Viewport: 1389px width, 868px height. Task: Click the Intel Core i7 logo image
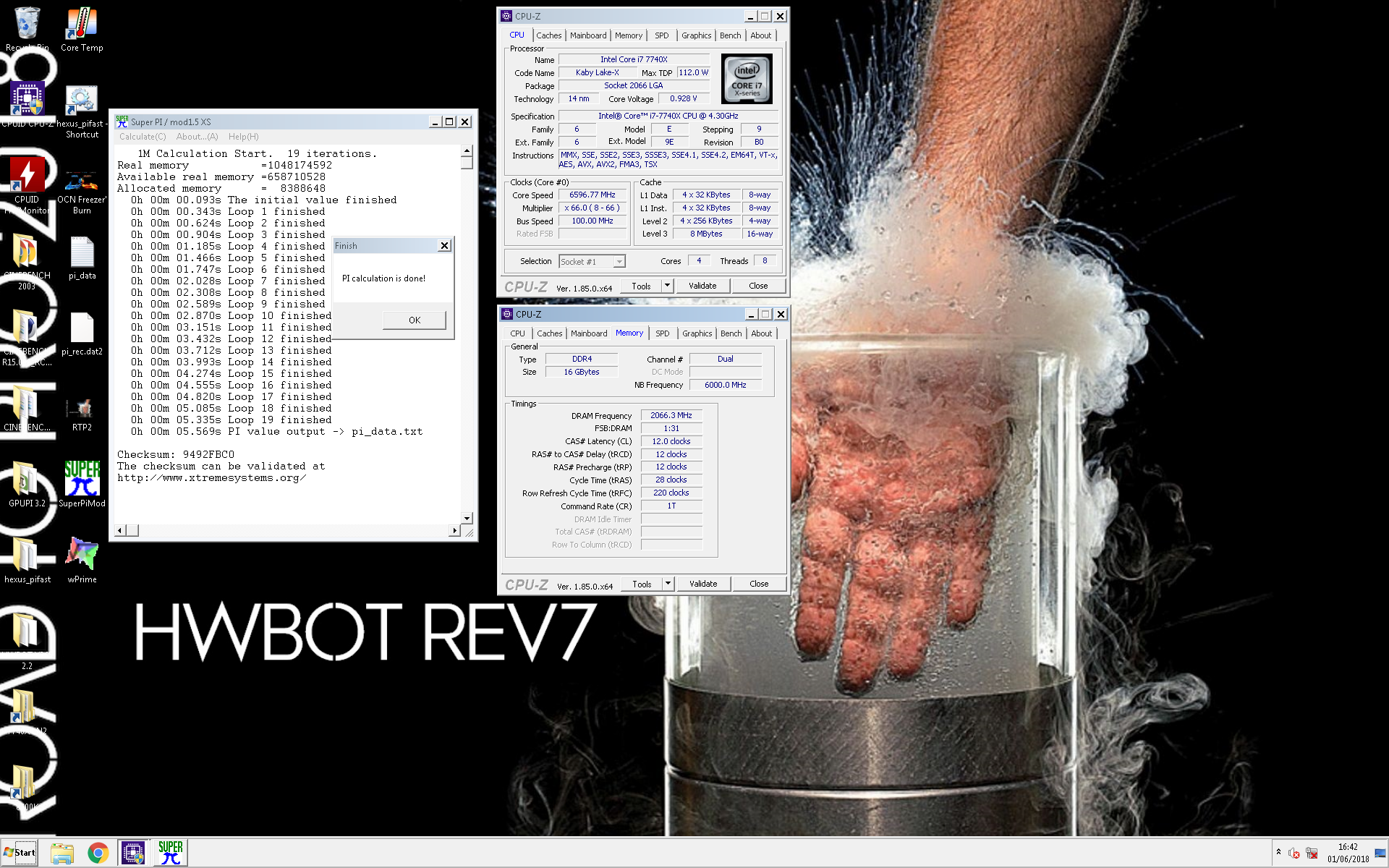click(x=747, y=79)
